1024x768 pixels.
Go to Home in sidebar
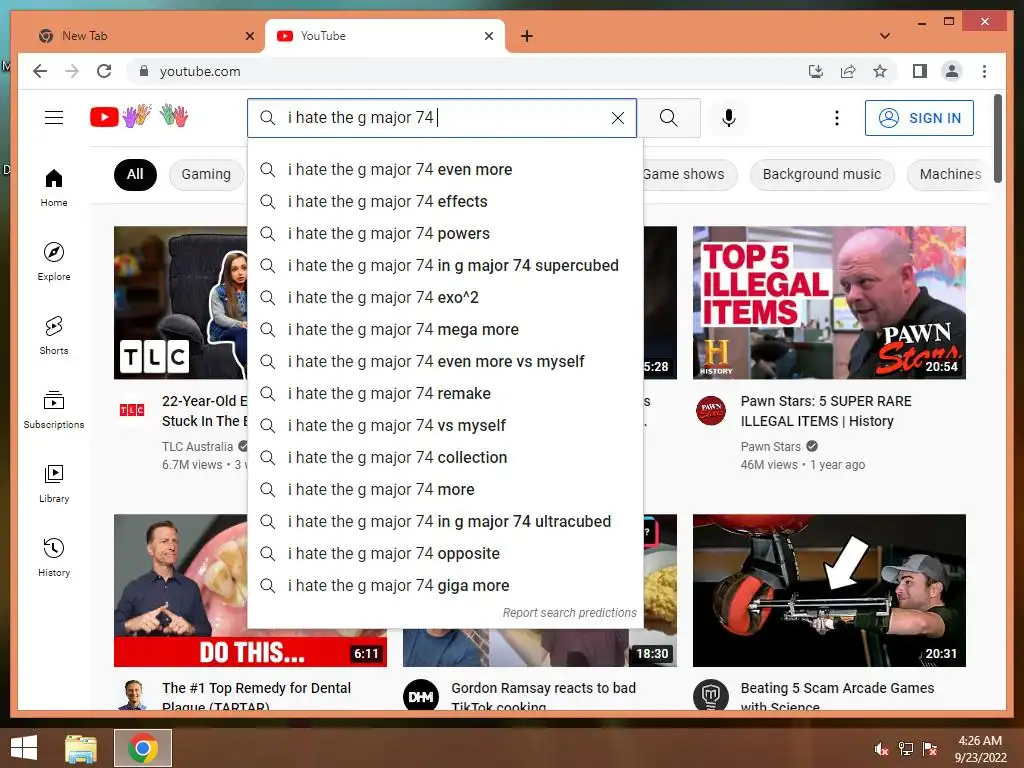point(54,187)
